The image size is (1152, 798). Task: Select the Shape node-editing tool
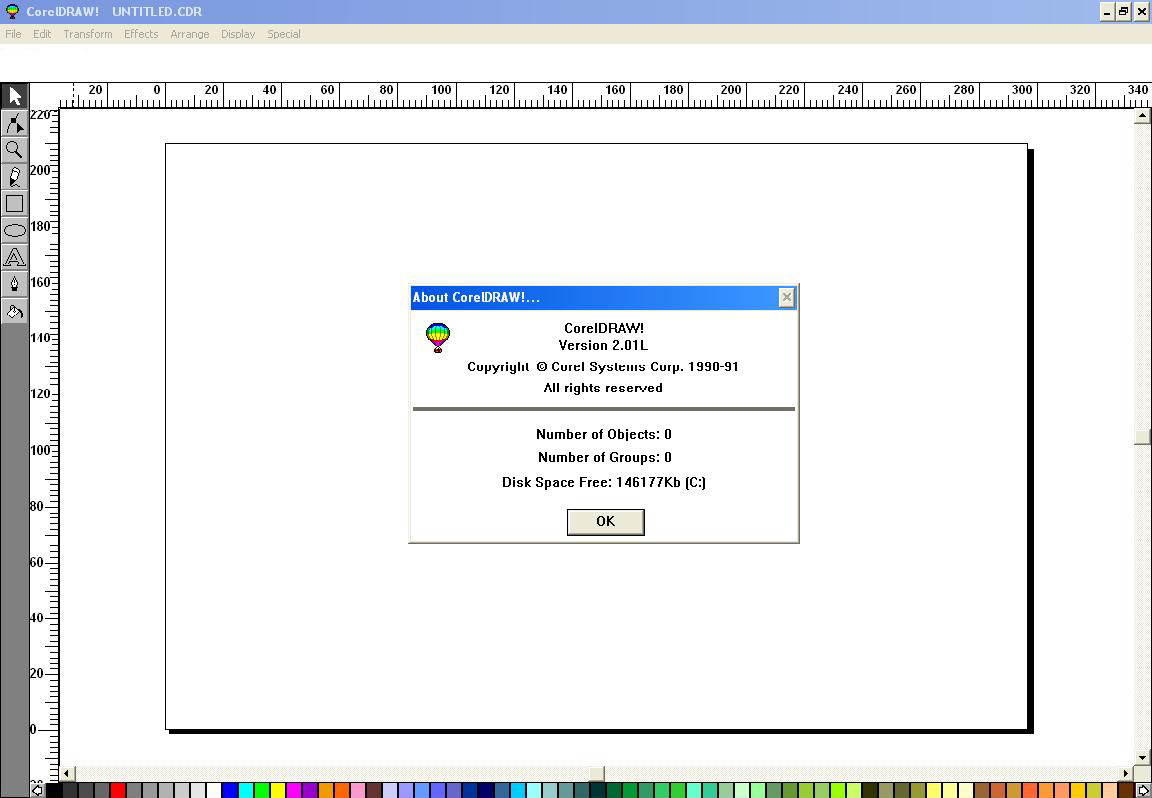click(14, 123)
